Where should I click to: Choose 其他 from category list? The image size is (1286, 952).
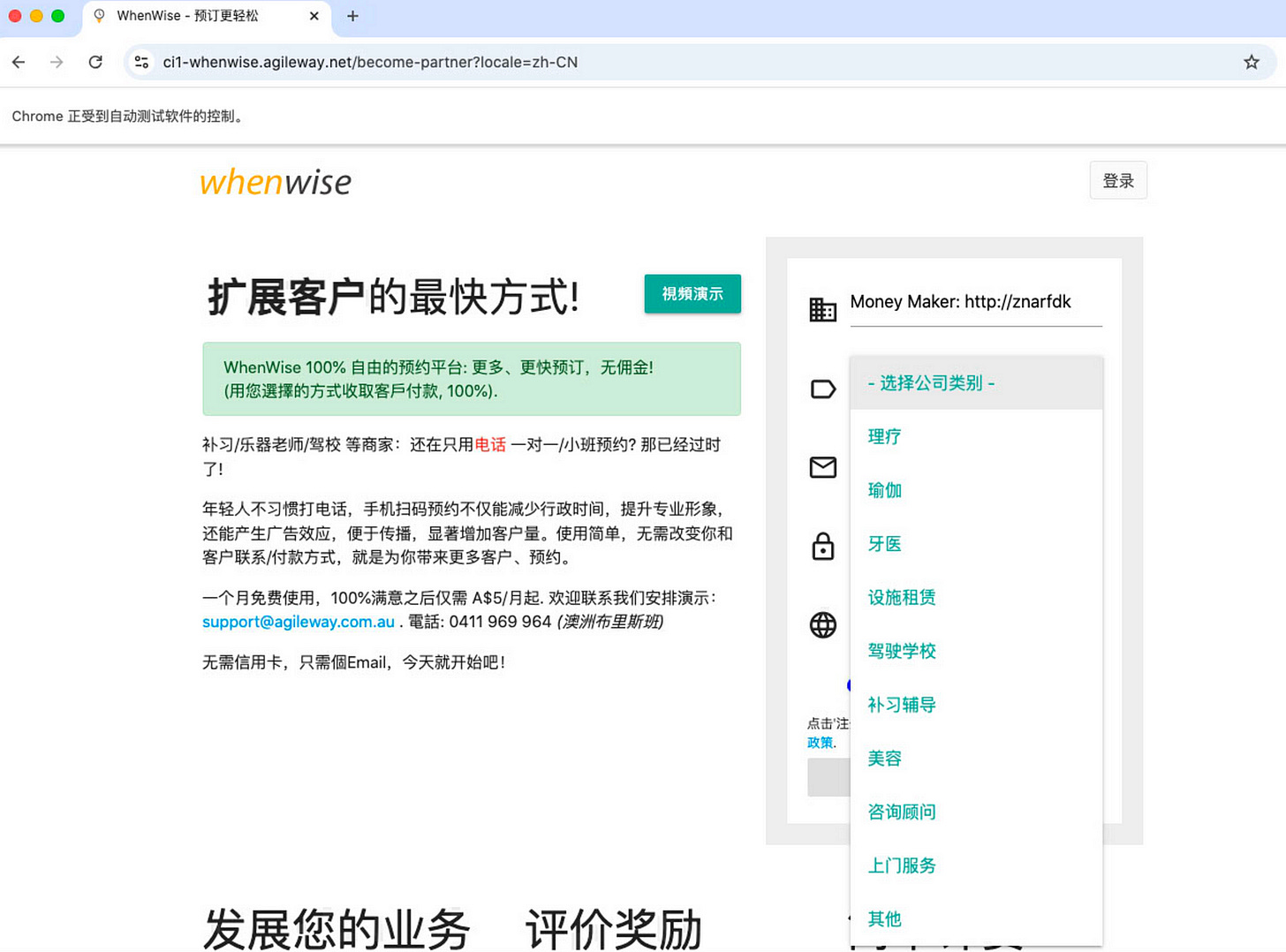pyautogui.click(x=976, y=919)
